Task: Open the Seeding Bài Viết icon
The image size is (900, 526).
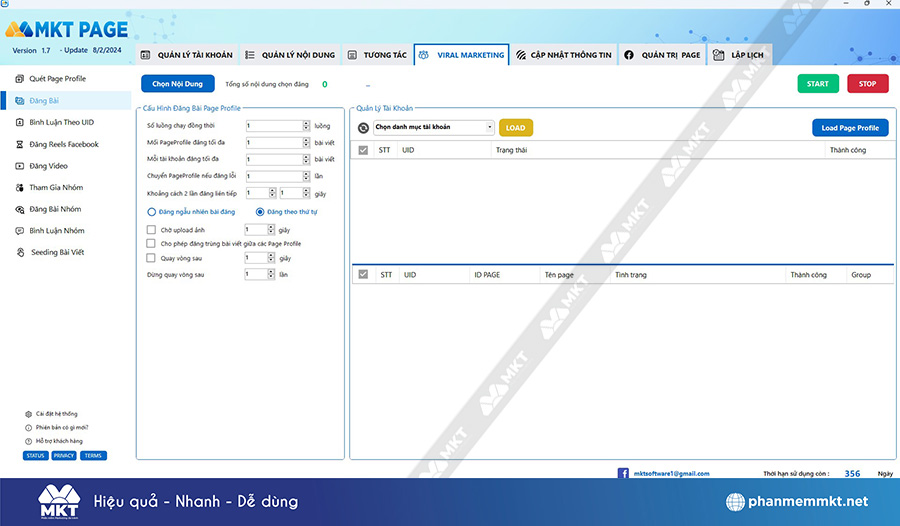Action: coord(20,252)
